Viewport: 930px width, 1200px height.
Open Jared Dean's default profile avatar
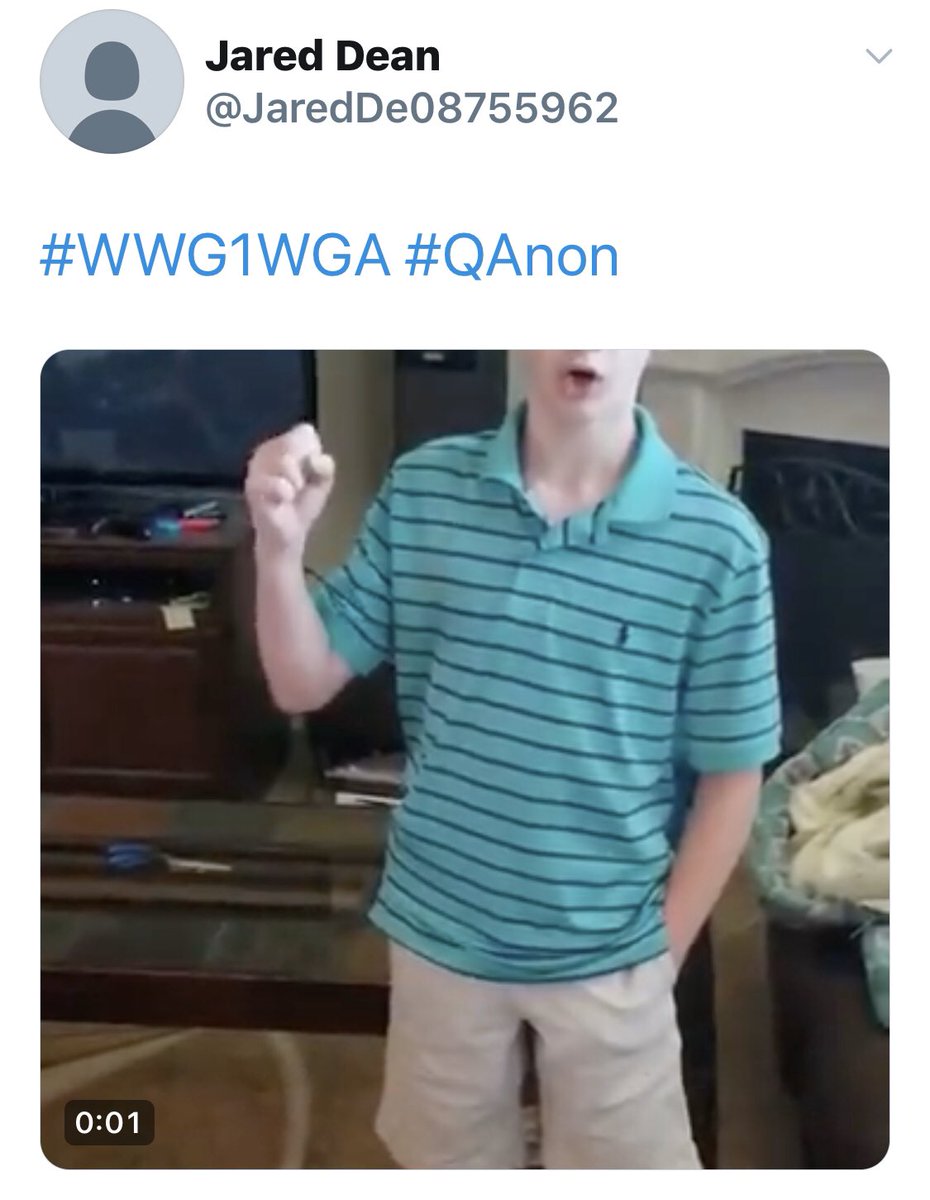tap(112, 82)
